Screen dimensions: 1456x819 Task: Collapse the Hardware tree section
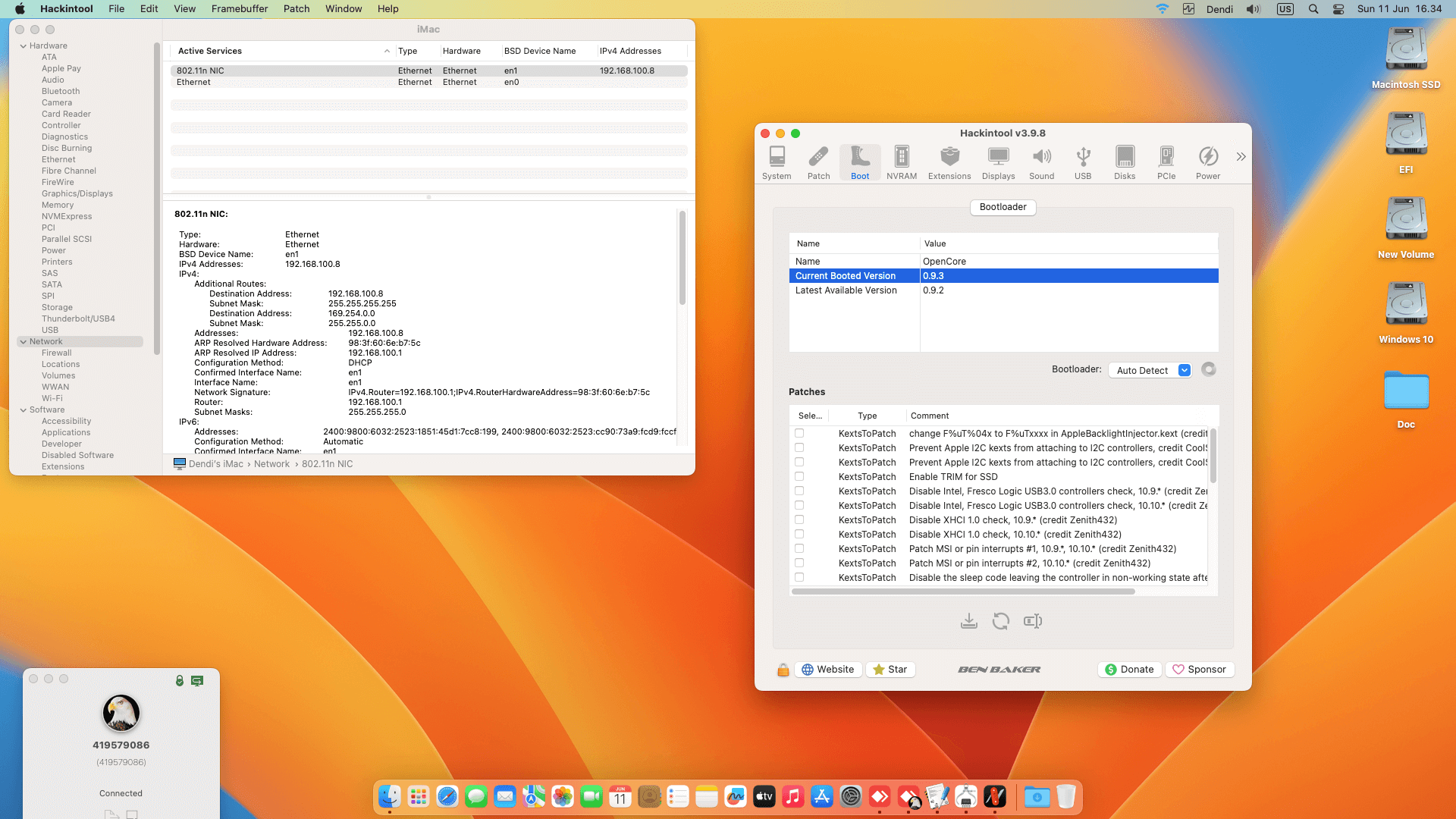coord(24,45)
